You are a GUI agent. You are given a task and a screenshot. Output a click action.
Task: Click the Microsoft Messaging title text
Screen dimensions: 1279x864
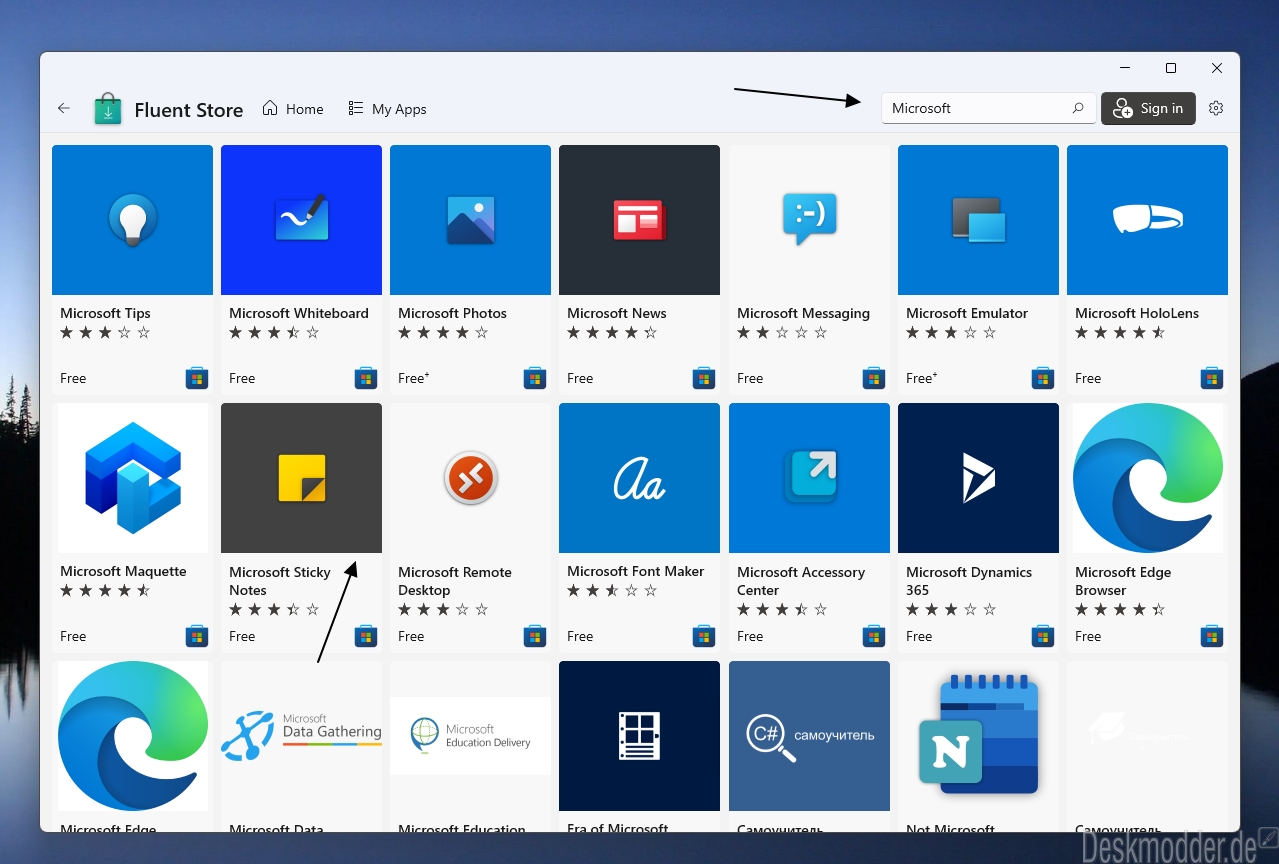coord(803,313)
